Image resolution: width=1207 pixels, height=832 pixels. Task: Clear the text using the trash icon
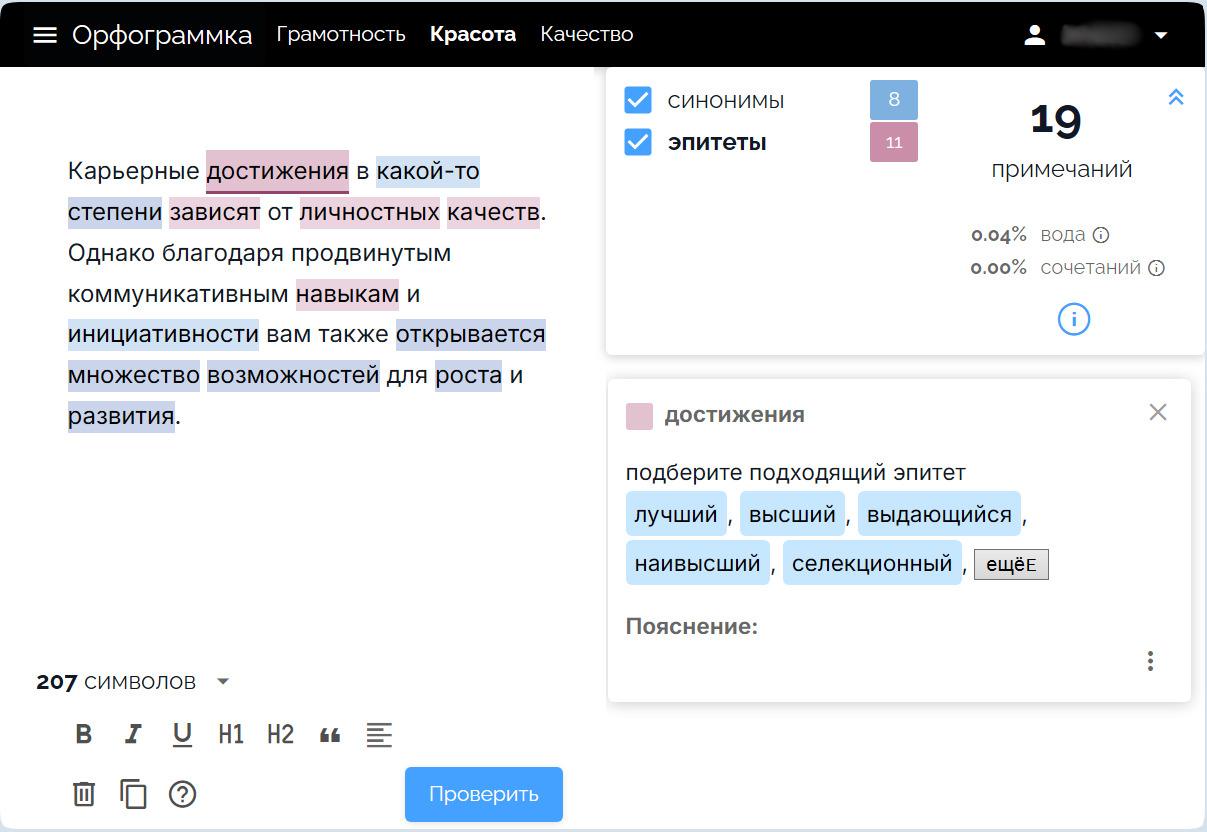(84, 794)
